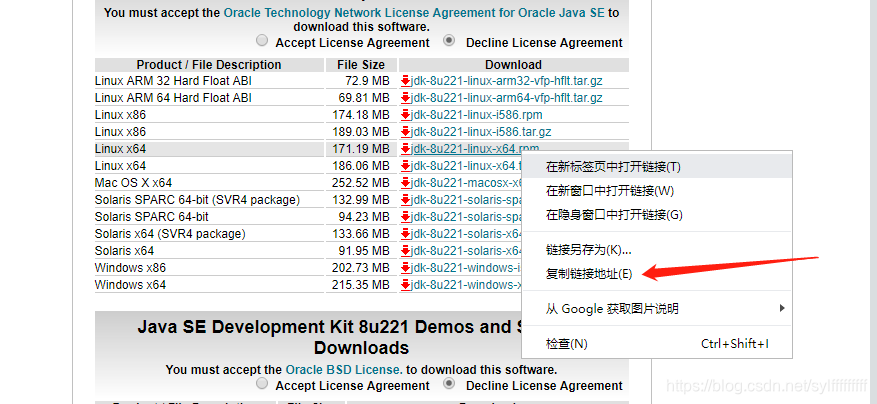Choose 检查(N) from context menu
Viewport: 877px width, 404px height.
tap(657, 344)
